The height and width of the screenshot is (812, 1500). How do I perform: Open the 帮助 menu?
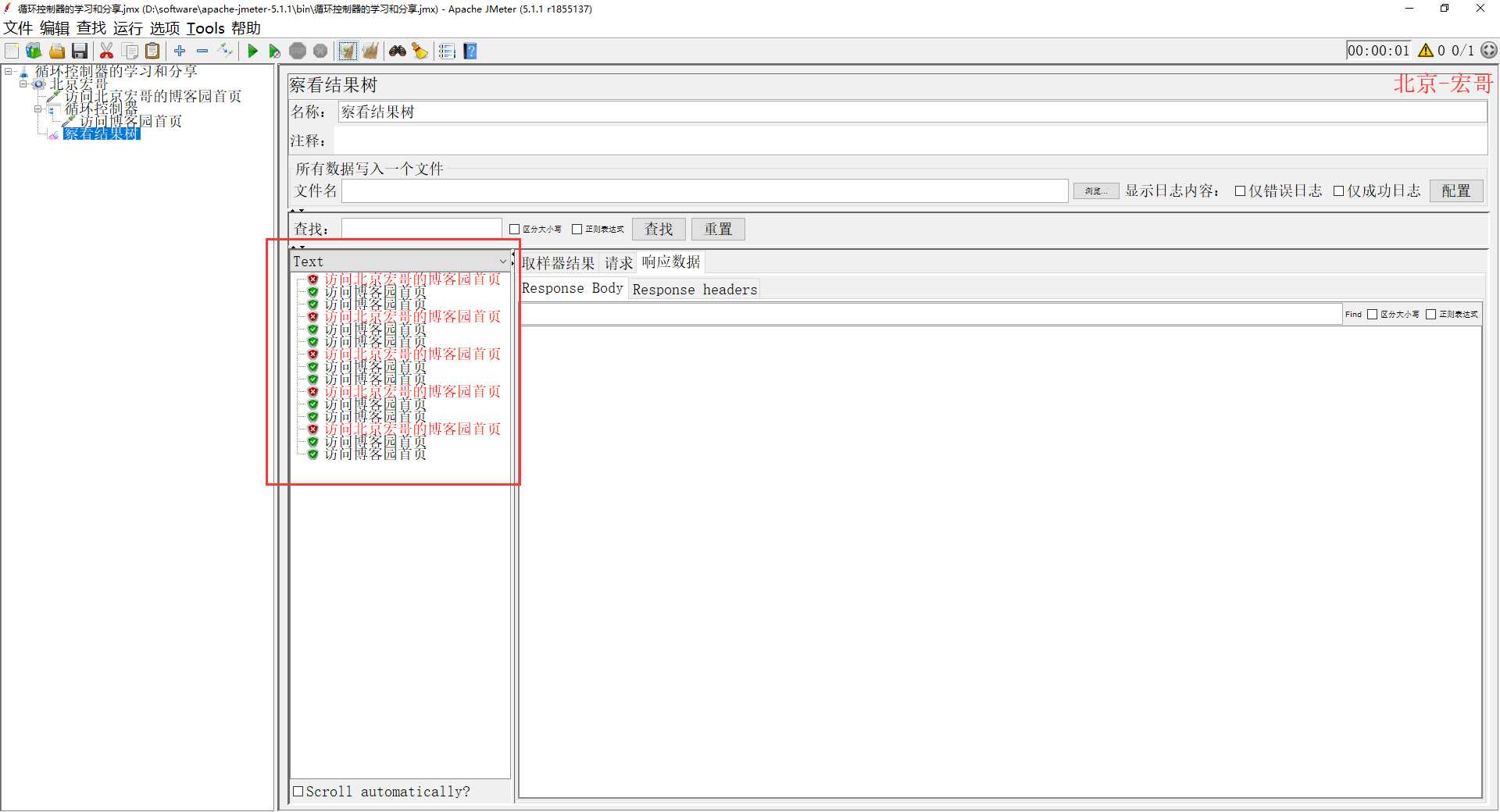click(246, 28)
